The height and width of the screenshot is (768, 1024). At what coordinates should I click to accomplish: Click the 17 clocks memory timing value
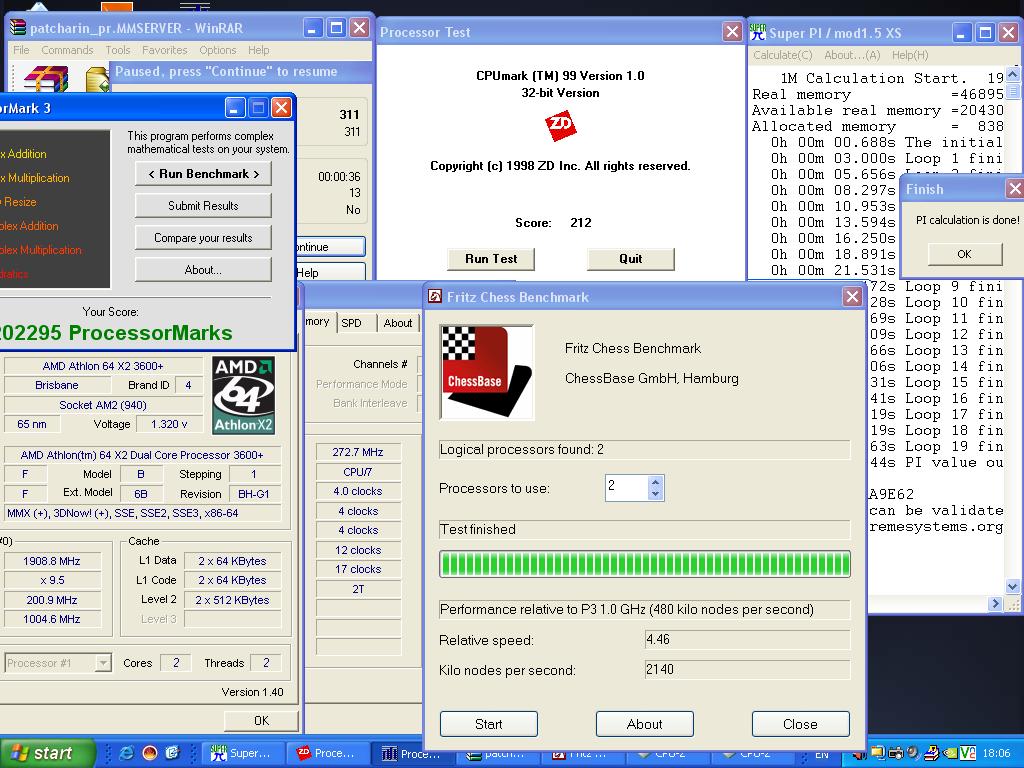(358, 569)
